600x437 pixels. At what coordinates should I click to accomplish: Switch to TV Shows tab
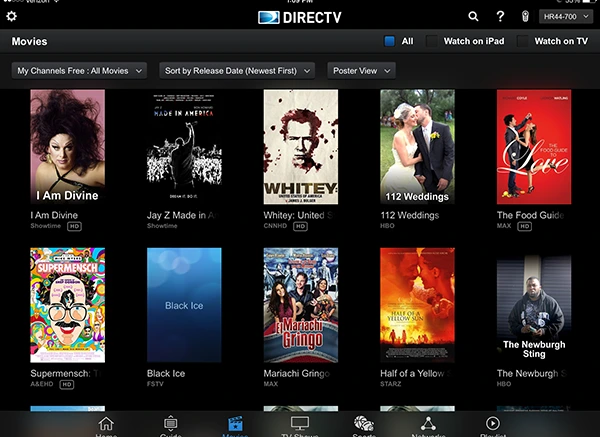point(300,425)
